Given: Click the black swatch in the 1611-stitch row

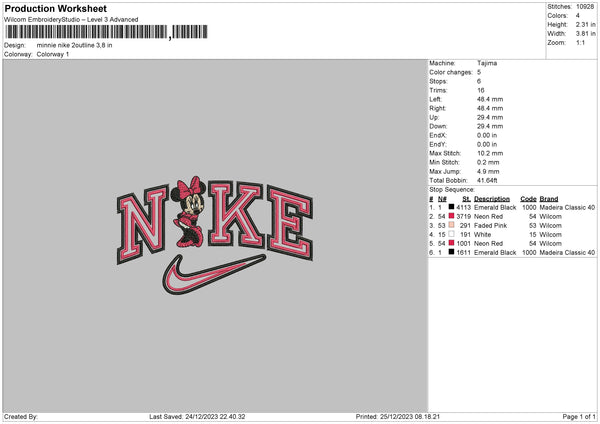Looking at the screenshot, I should (451, 252).
